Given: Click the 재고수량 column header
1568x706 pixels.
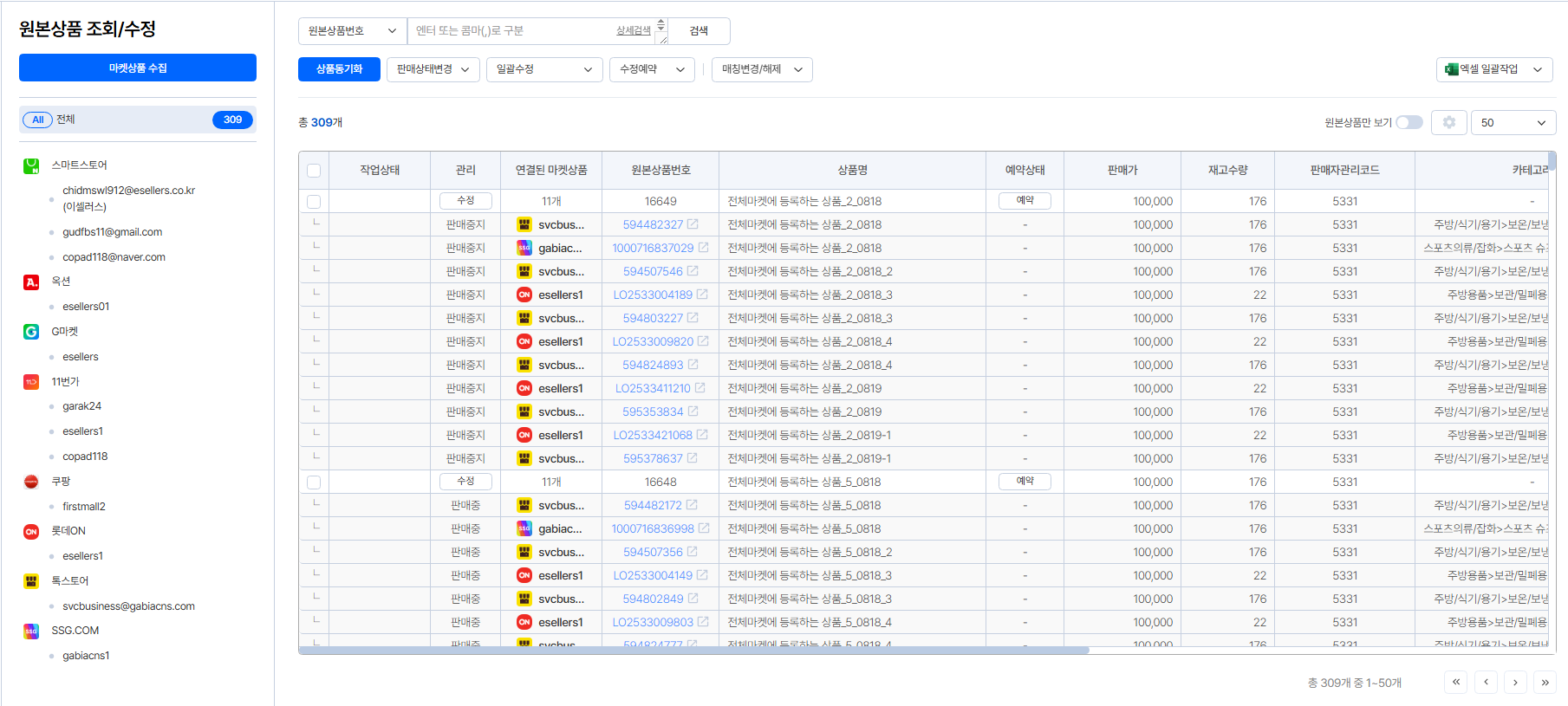Looking at the screenshot, I should click(x=1227, y=171).
